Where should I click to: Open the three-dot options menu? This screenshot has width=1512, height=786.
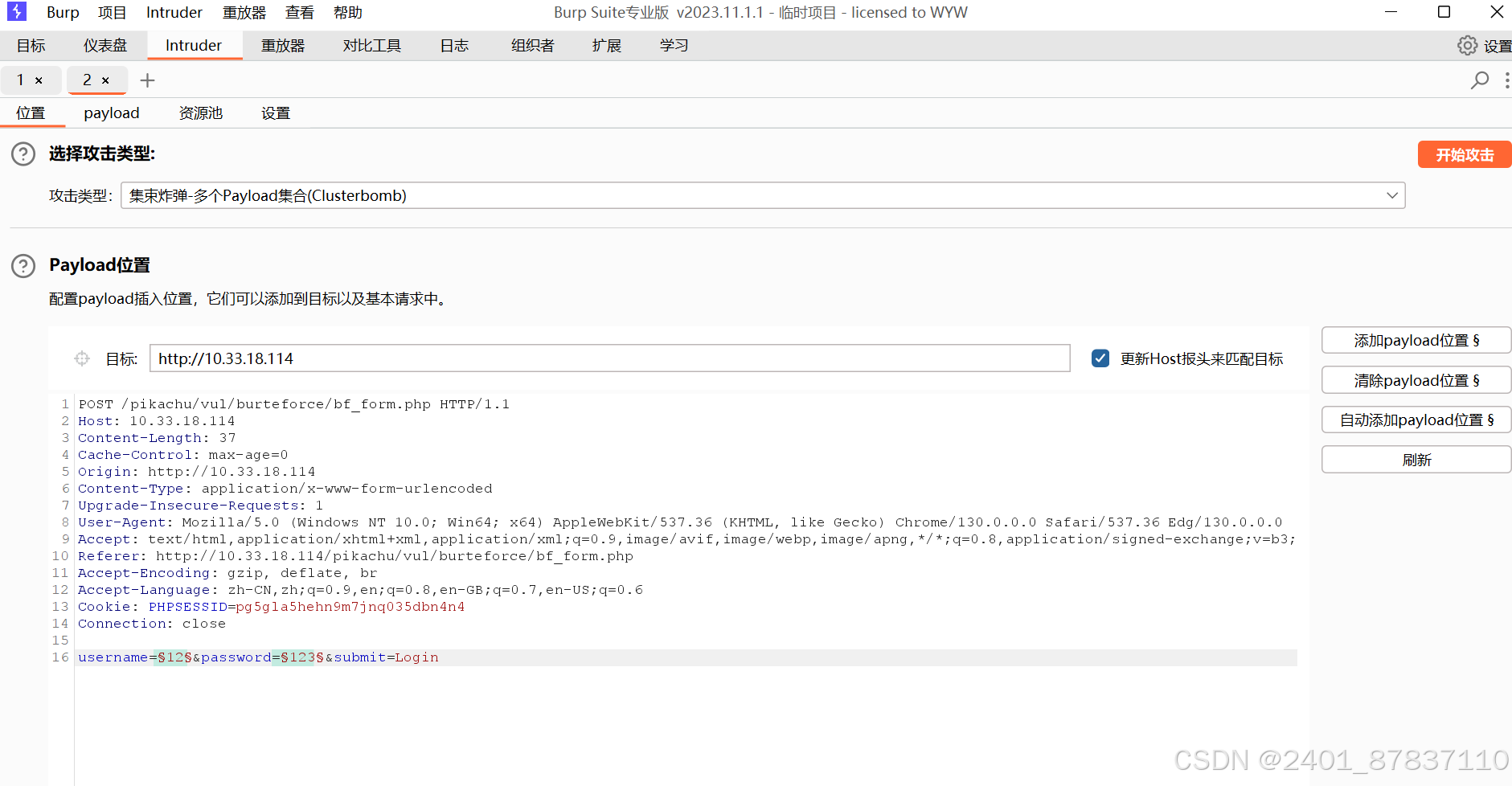click(x=1506, y=80)
